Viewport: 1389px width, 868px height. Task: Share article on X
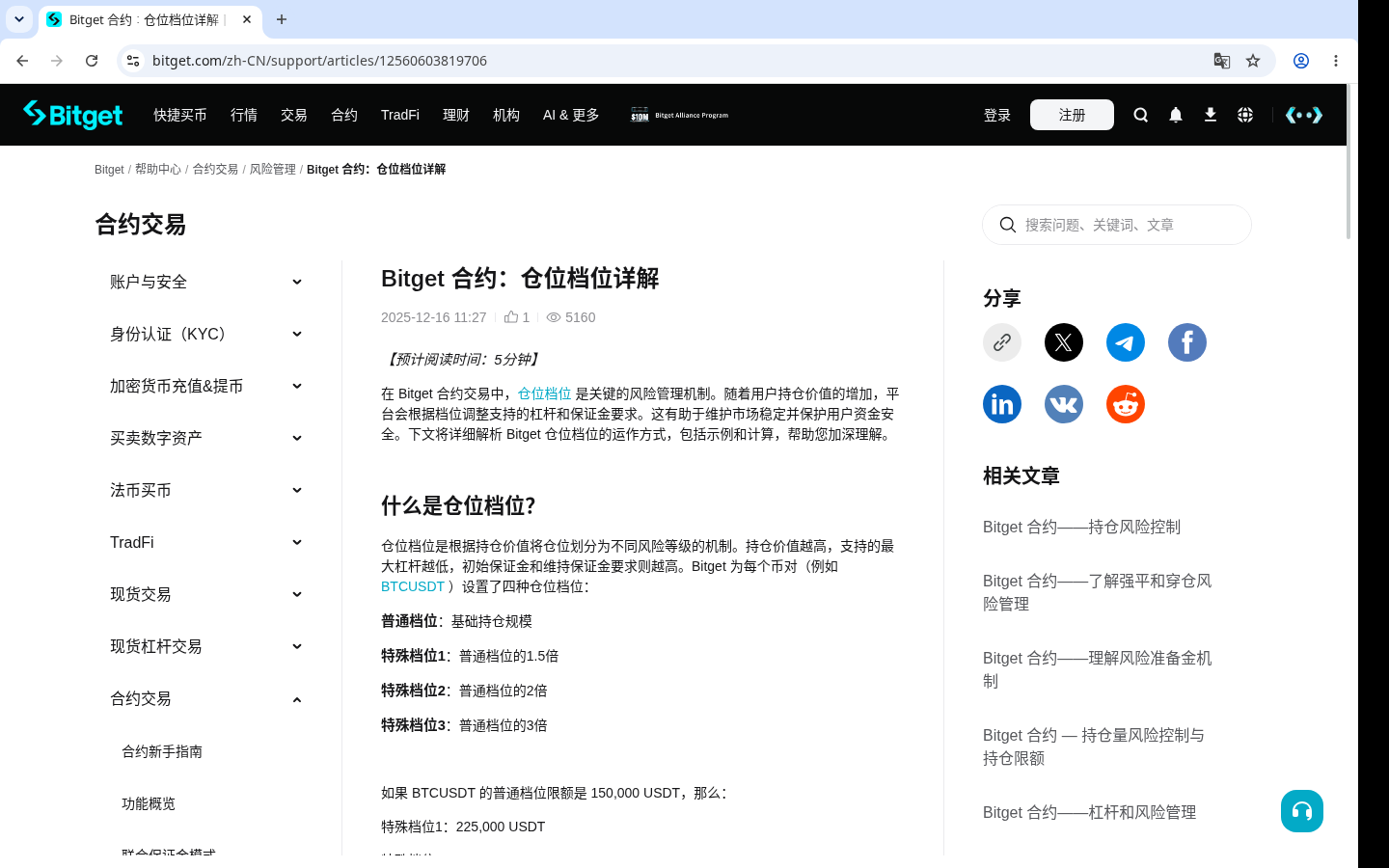coord(1064,342)
